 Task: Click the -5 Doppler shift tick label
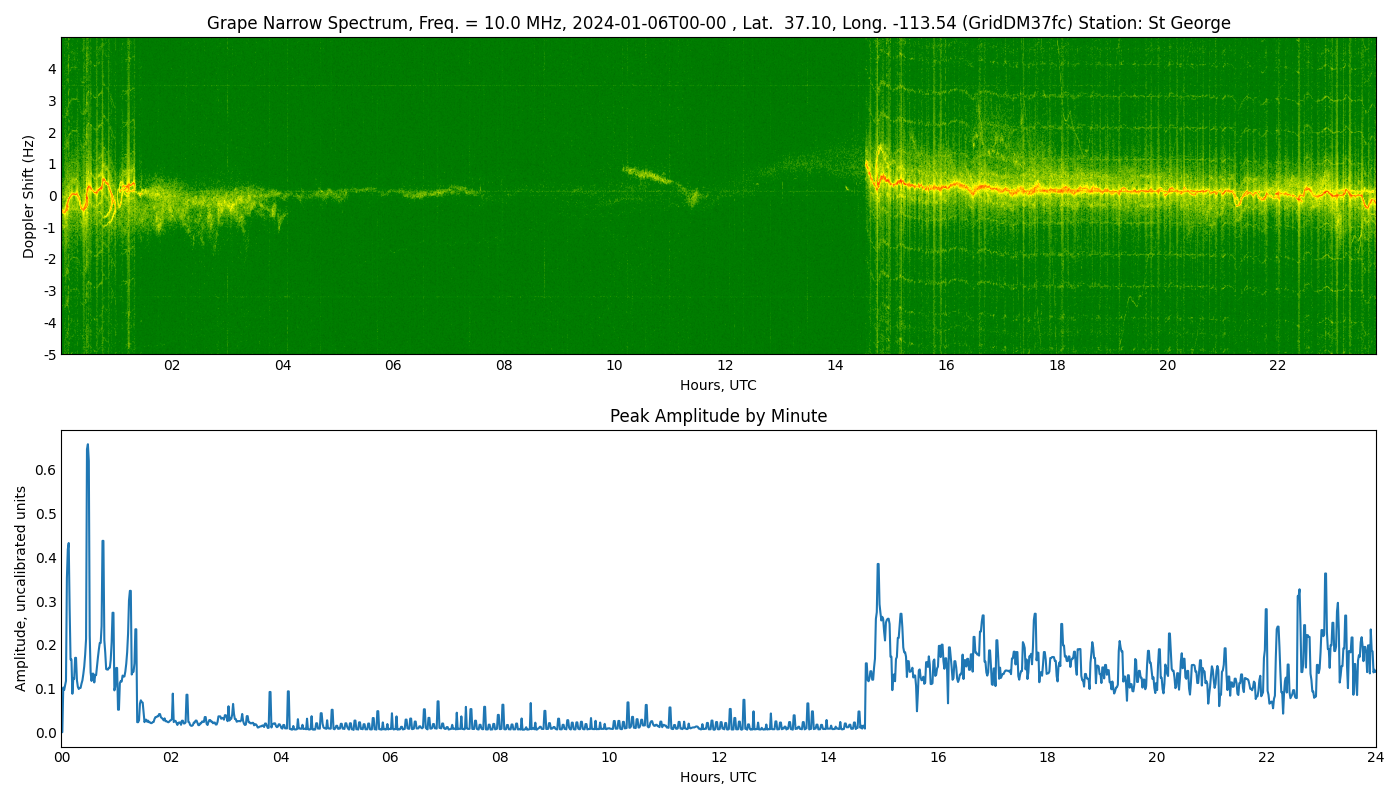49,354
